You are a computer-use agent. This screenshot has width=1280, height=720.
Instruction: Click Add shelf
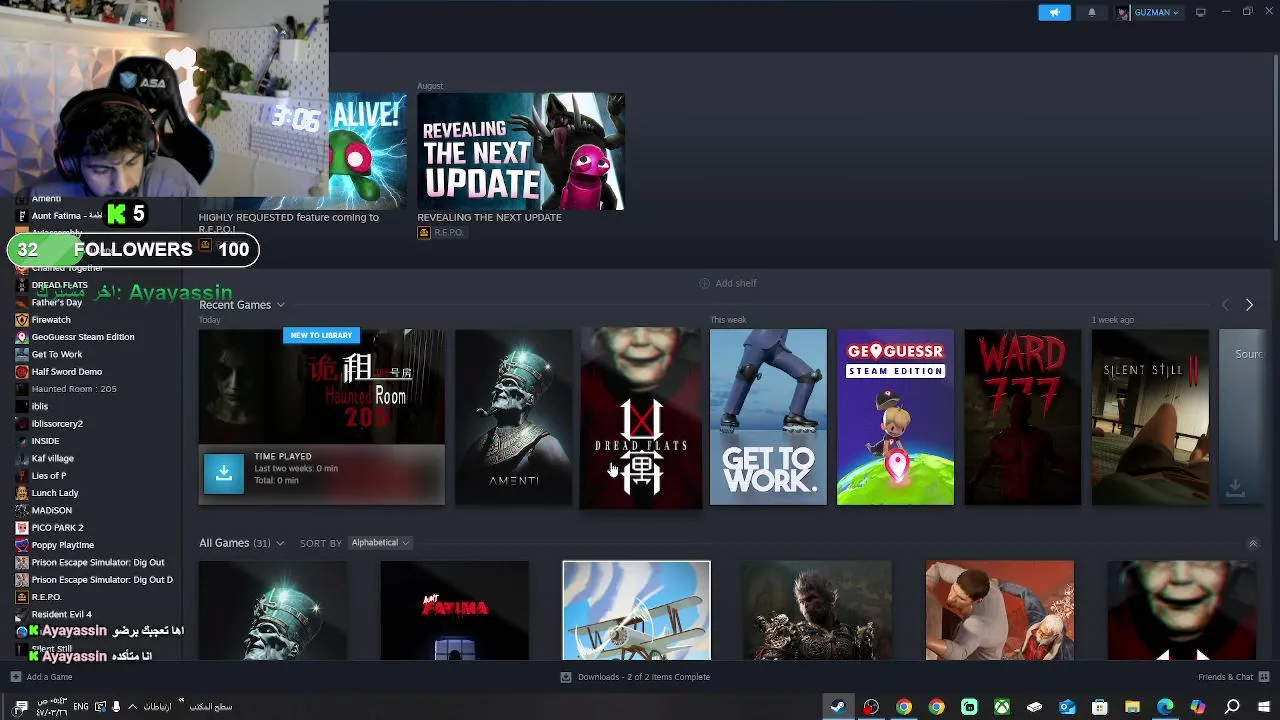[728, 283]
